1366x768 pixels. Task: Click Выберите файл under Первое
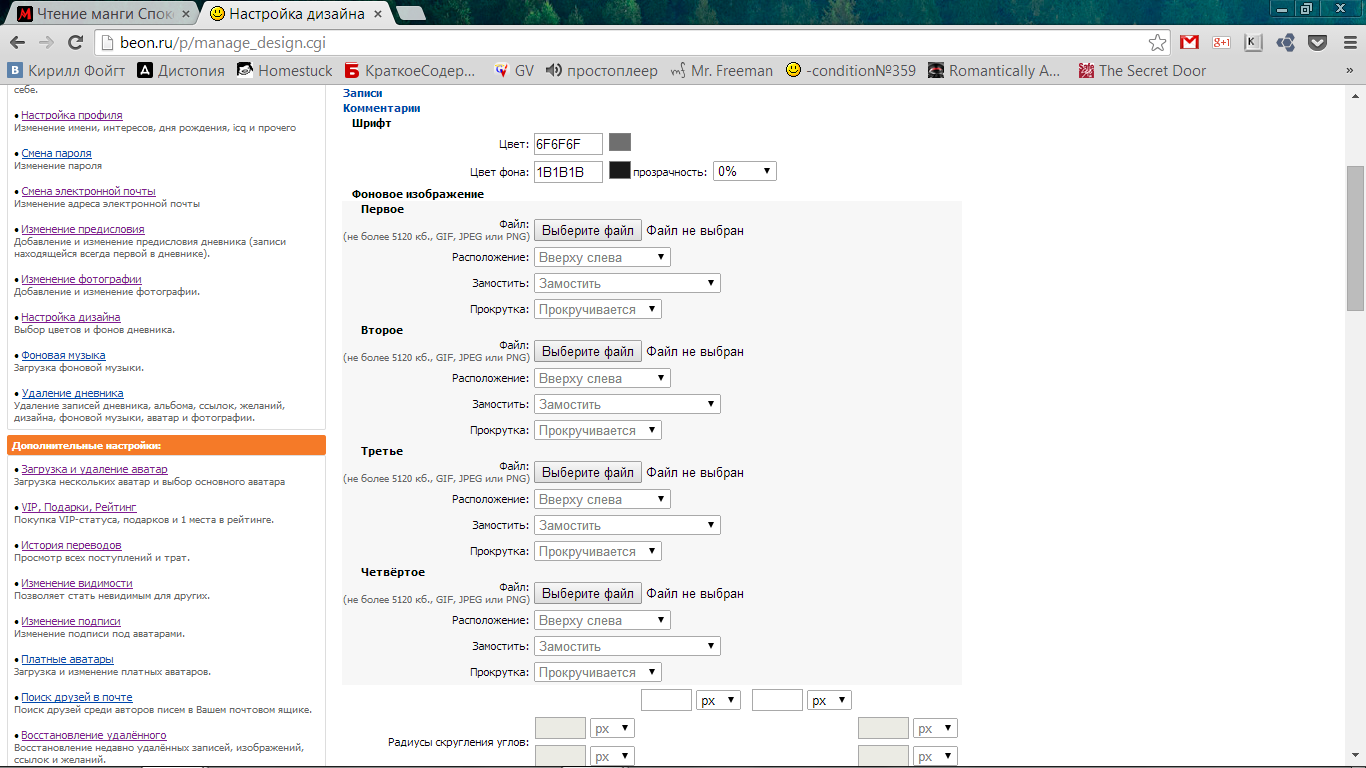[588, 230]
